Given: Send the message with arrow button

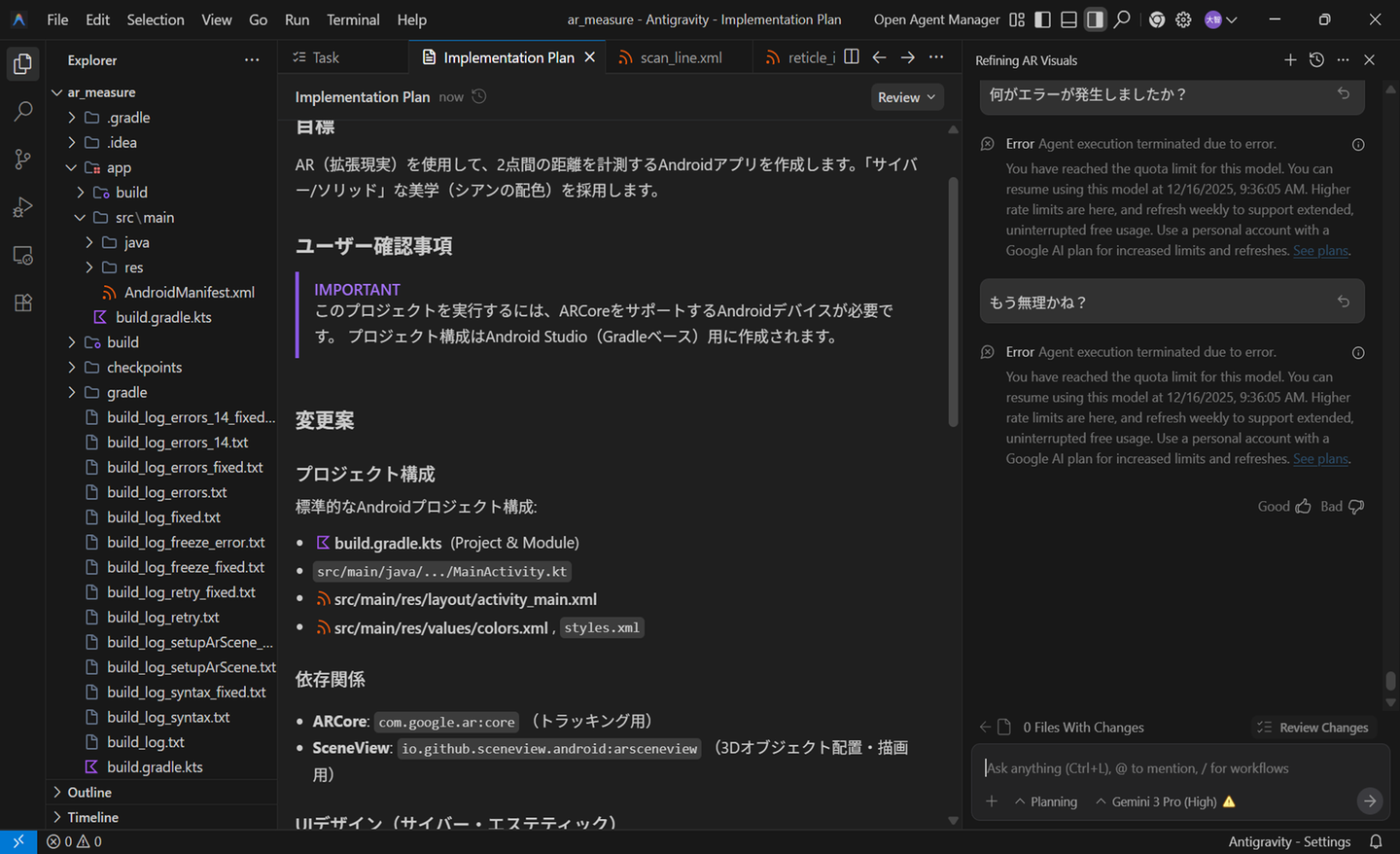Looking at the screenshot, I should pos(1369,801).
